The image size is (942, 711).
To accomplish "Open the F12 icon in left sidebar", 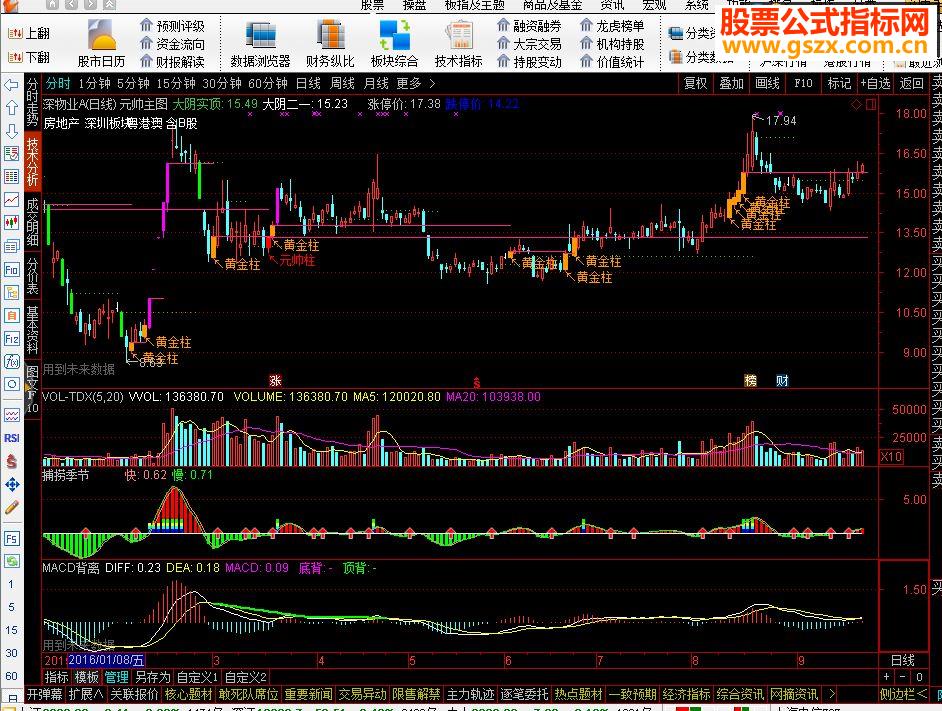I will tap(11, 338).
